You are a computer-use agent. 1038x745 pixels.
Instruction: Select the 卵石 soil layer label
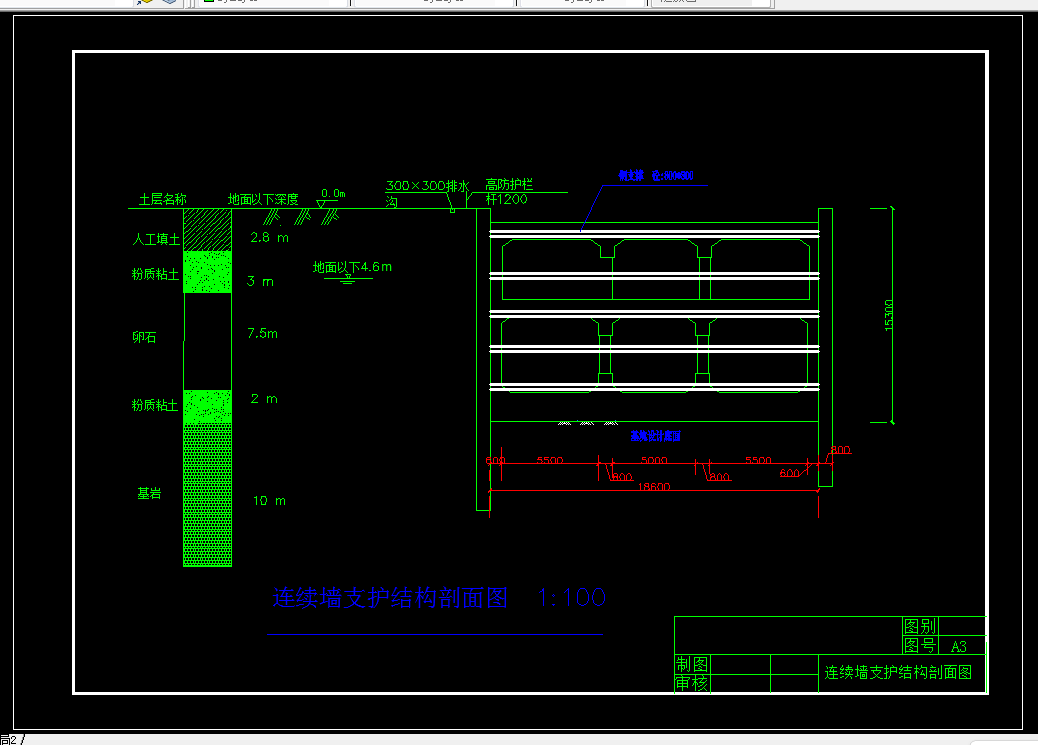click(144, 337)
